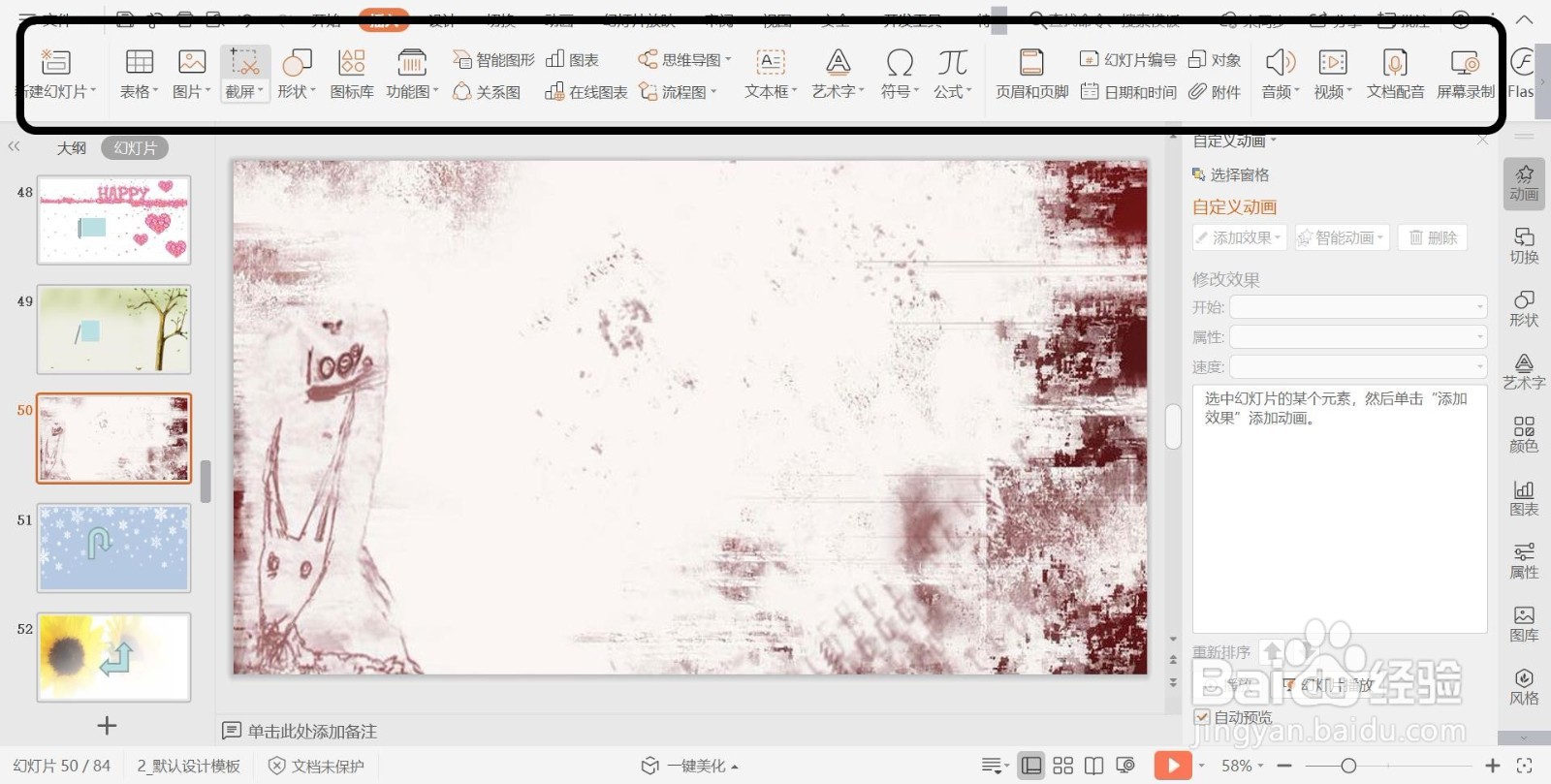The image size is (1551, 784).
Task: Switch to slide sorter grid view
Action: (x=1063, y=766)
